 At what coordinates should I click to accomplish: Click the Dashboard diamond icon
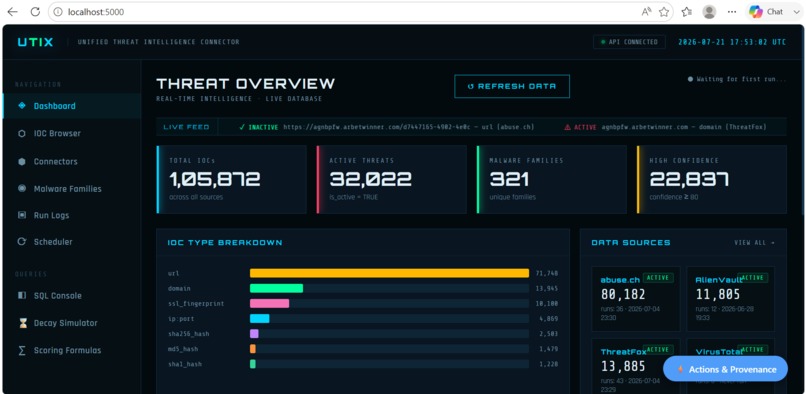pos(22,106)
